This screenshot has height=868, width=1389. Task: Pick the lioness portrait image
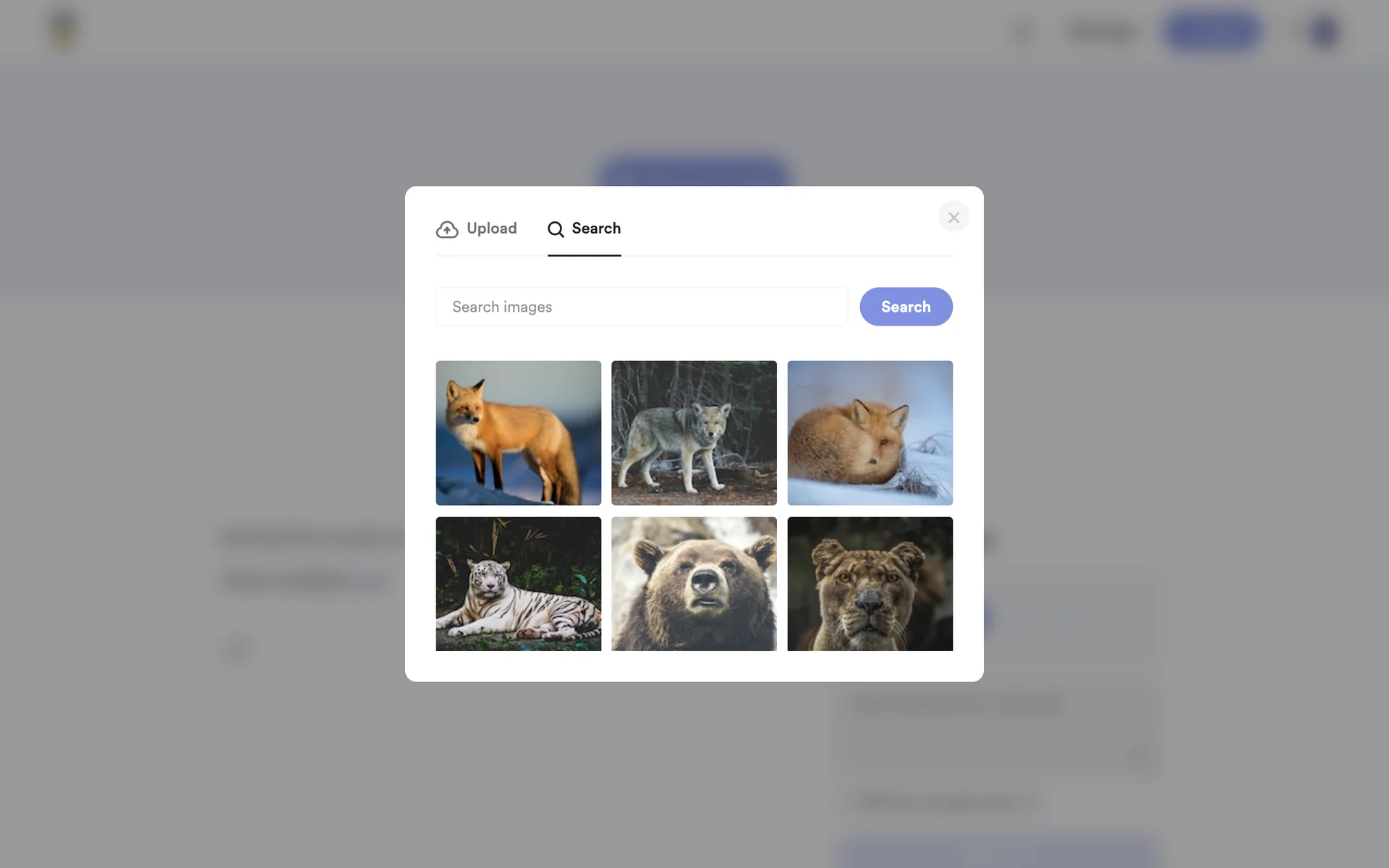tap(870, 583)
